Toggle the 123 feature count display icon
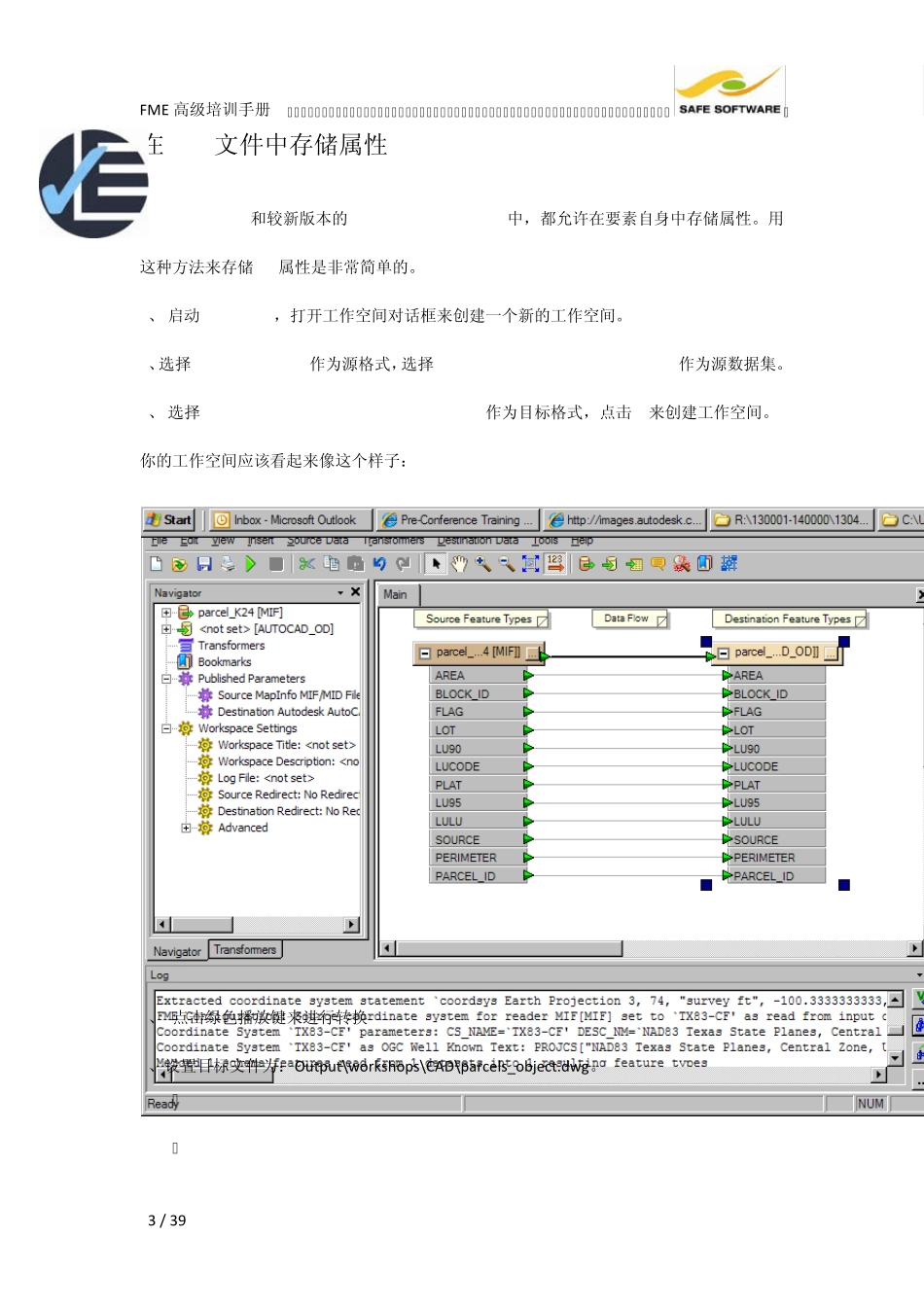 (555, 564)
